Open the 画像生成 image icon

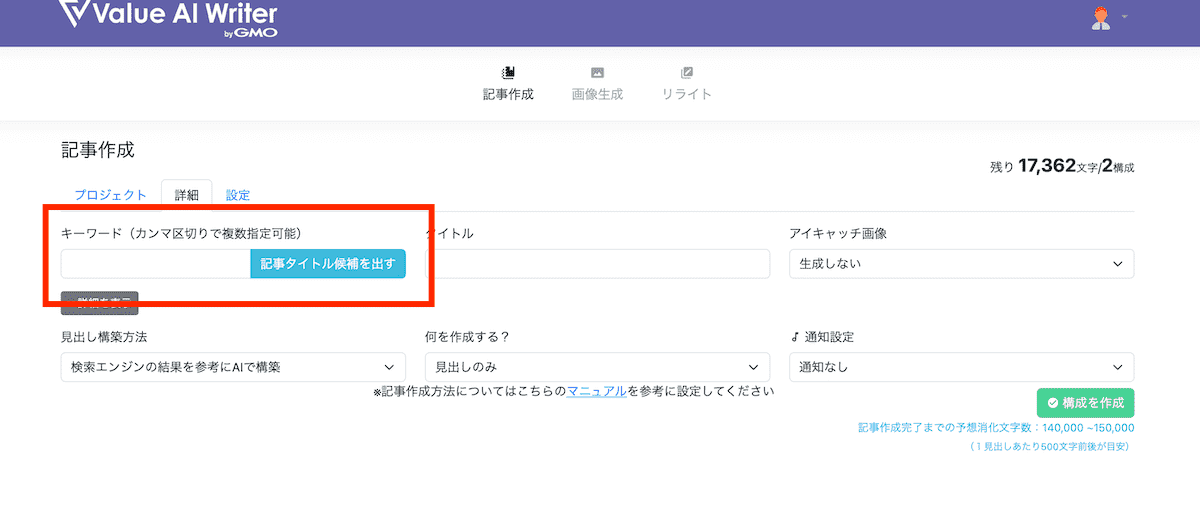tap(597, 73)
